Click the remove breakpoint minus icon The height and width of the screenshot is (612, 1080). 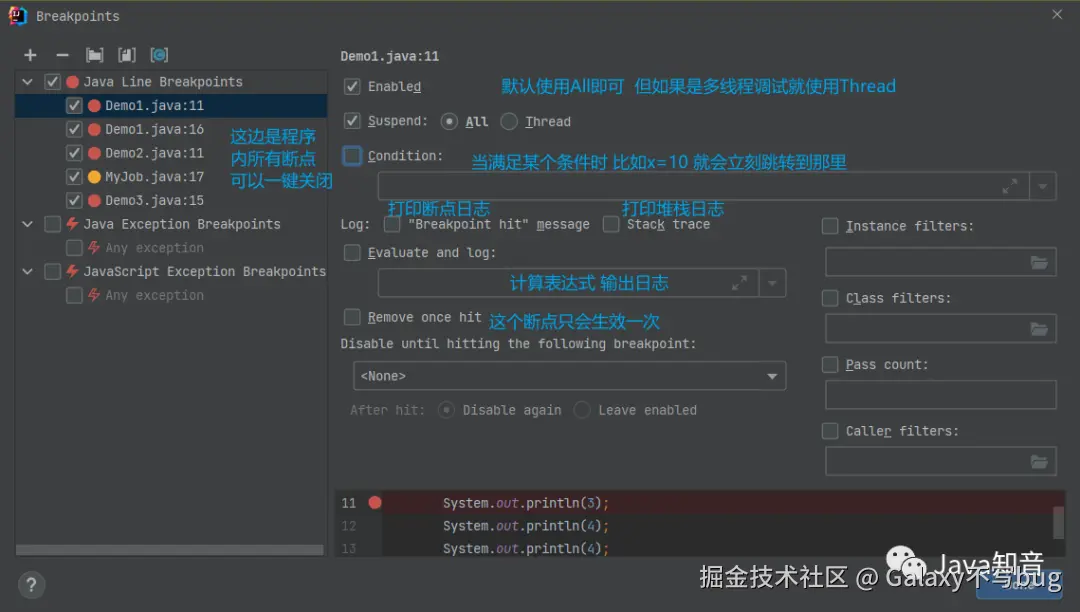tap(63, 55)
